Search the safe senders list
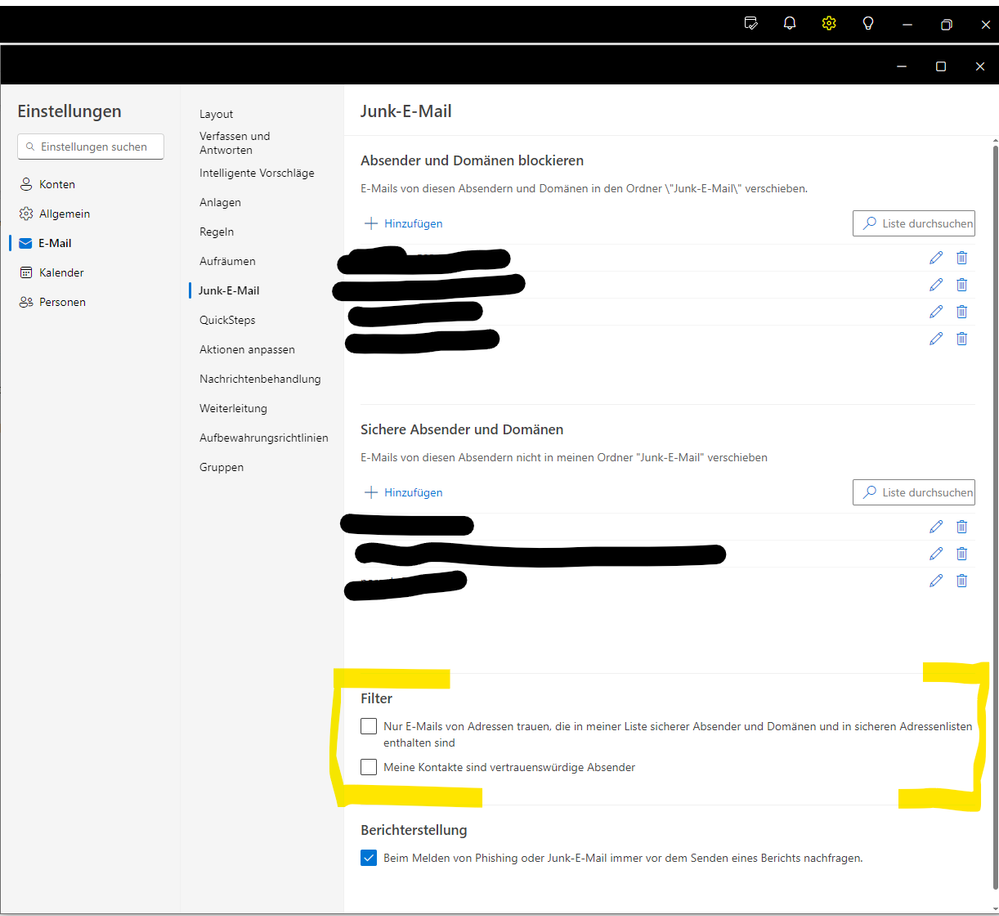 pos(914,492)
